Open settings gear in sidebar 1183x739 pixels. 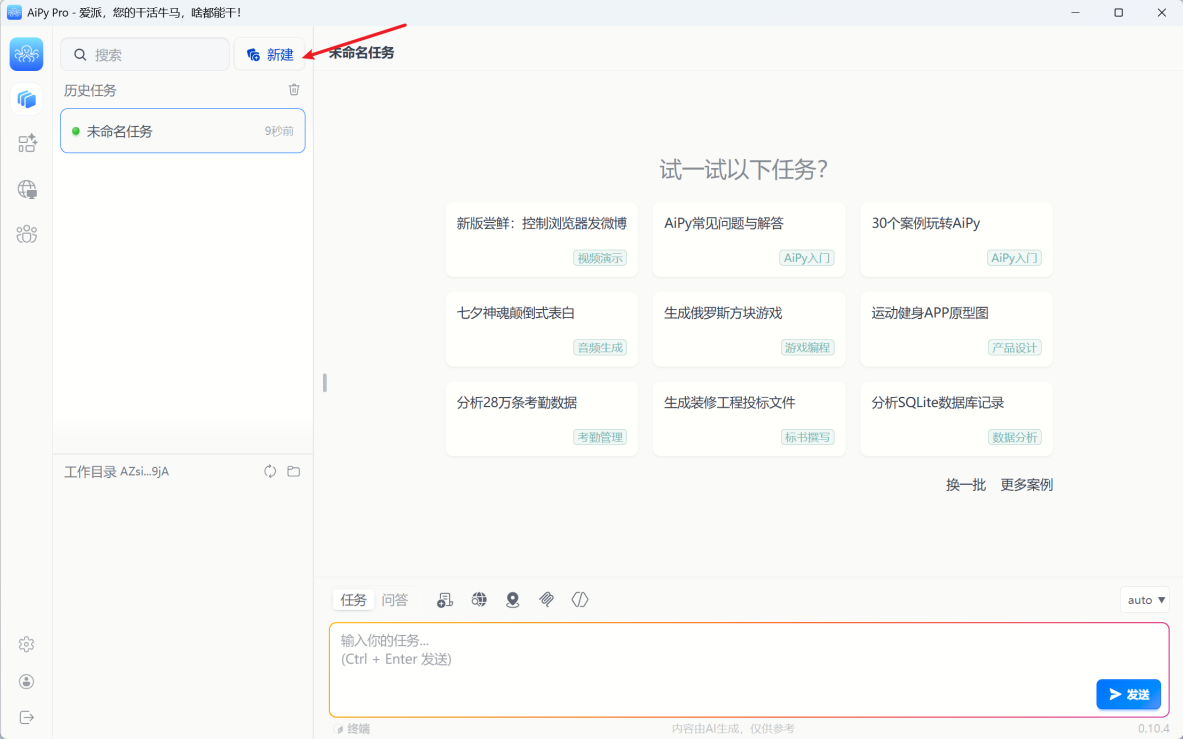[x=27, y=645]
